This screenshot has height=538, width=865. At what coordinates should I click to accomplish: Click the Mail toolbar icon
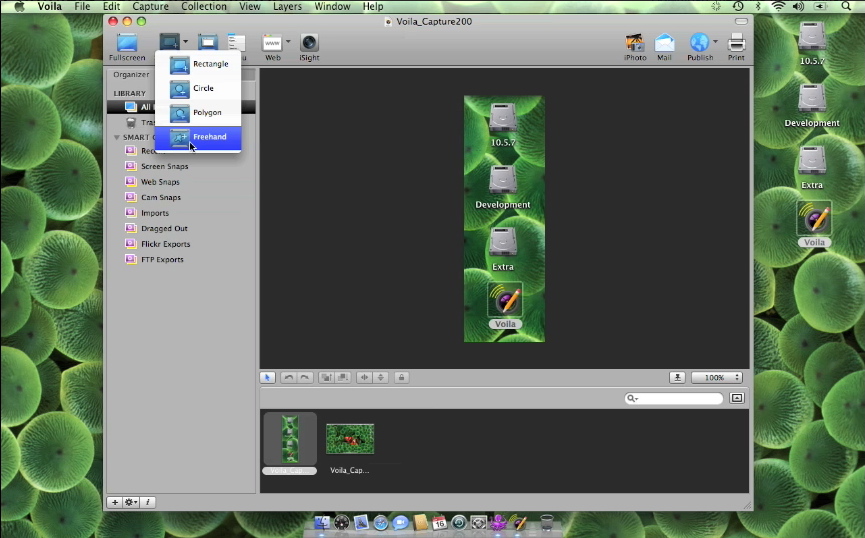(x=664, y=42)
